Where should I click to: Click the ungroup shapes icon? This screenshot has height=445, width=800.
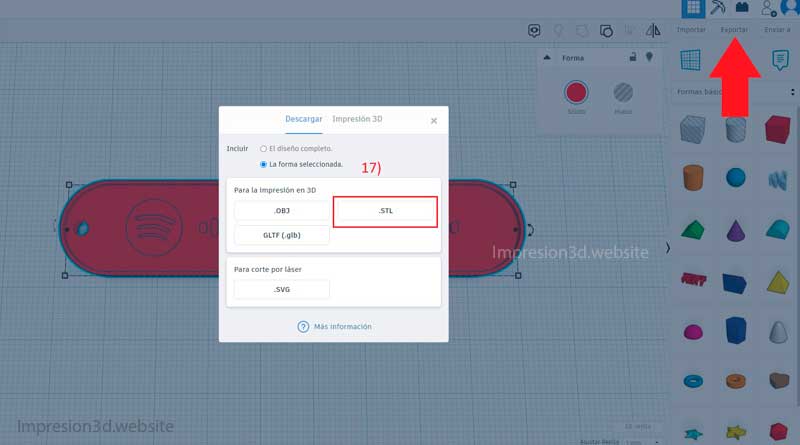pyautogui.click(x=606, y=31)
